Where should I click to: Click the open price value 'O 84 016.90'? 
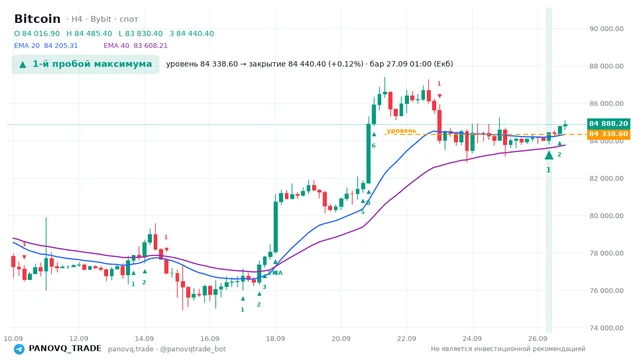click(x=37, y=33)
